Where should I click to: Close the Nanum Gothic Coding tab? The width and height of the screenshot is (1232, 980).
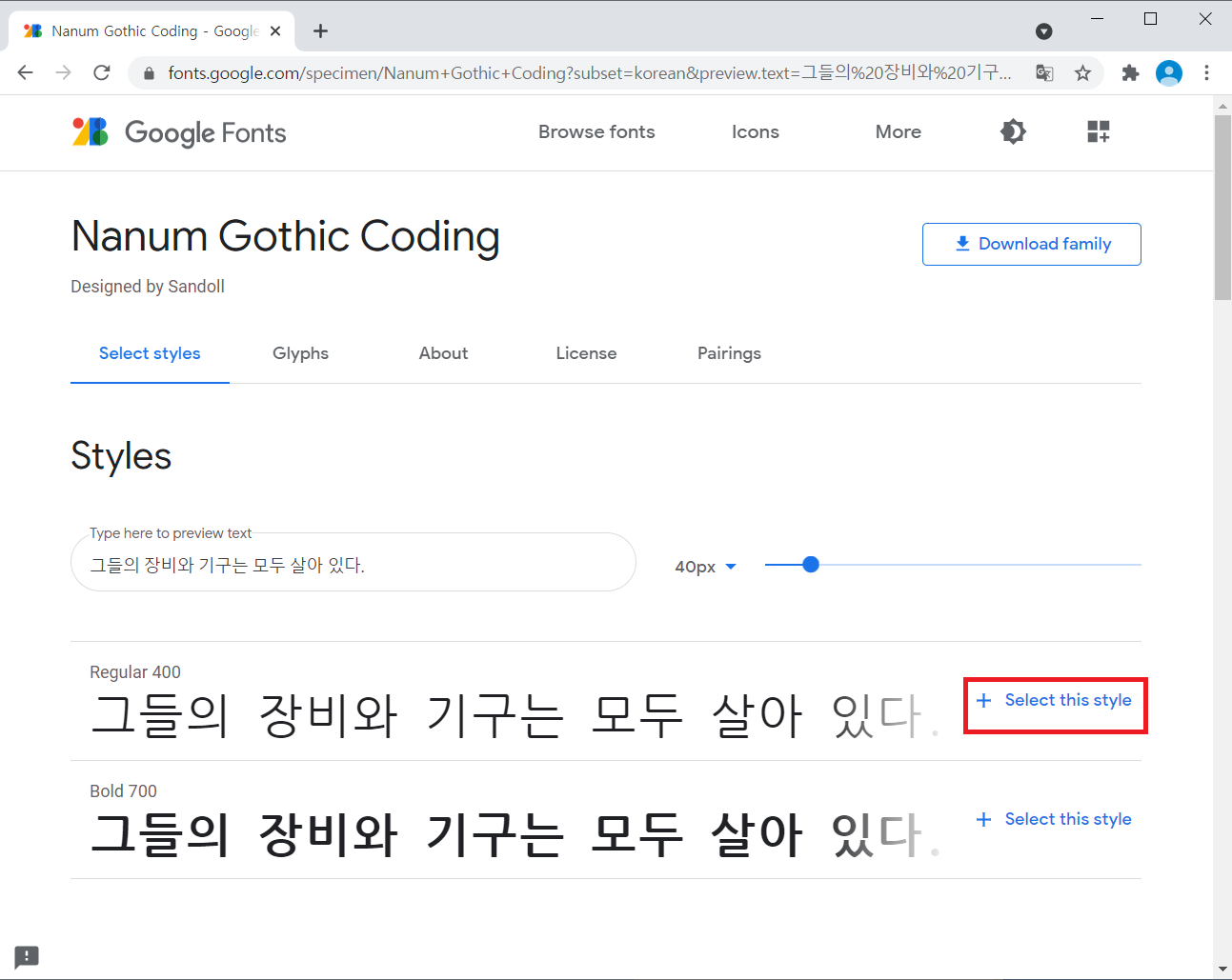point(275,31)
